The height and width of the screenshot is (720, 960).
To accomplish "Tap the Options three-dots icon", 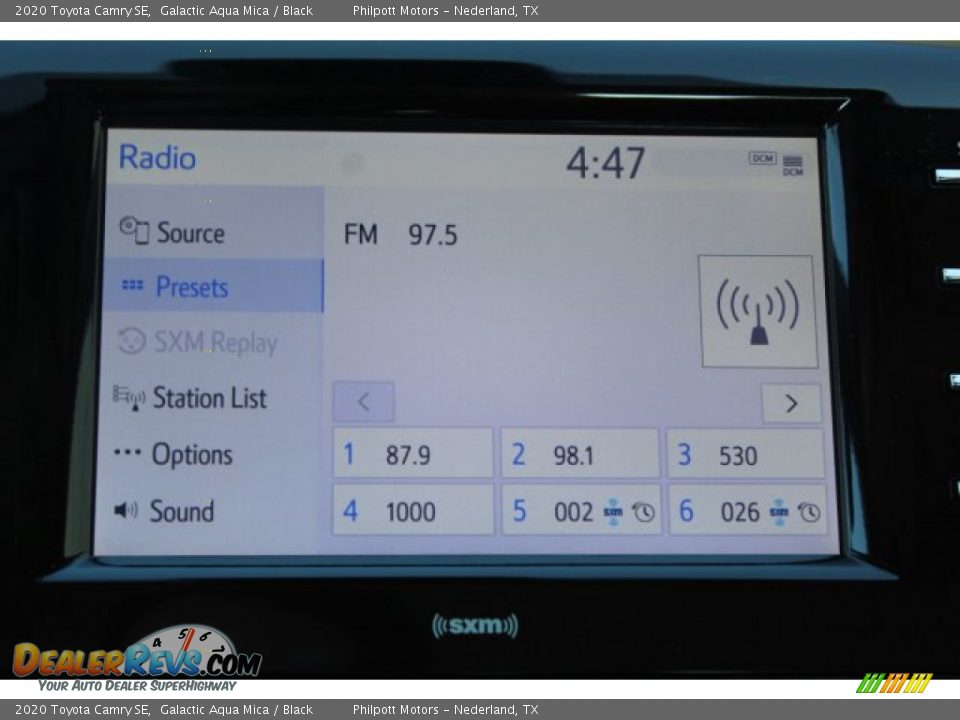I will coord(127,454).
